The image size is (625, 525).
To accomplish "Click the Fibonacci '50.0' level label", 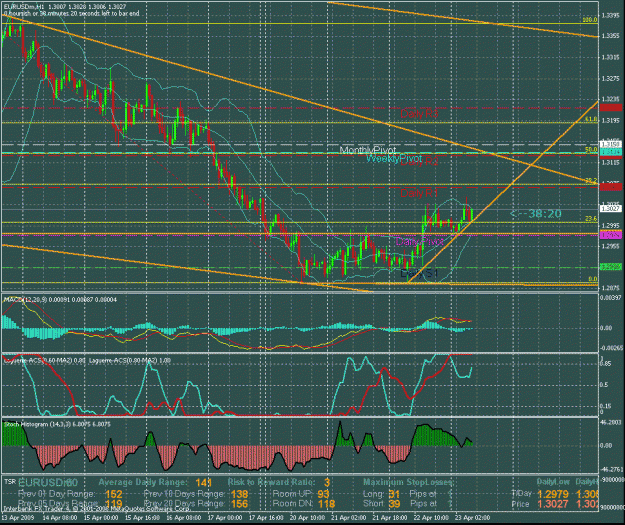I will [x=591, y=149].
